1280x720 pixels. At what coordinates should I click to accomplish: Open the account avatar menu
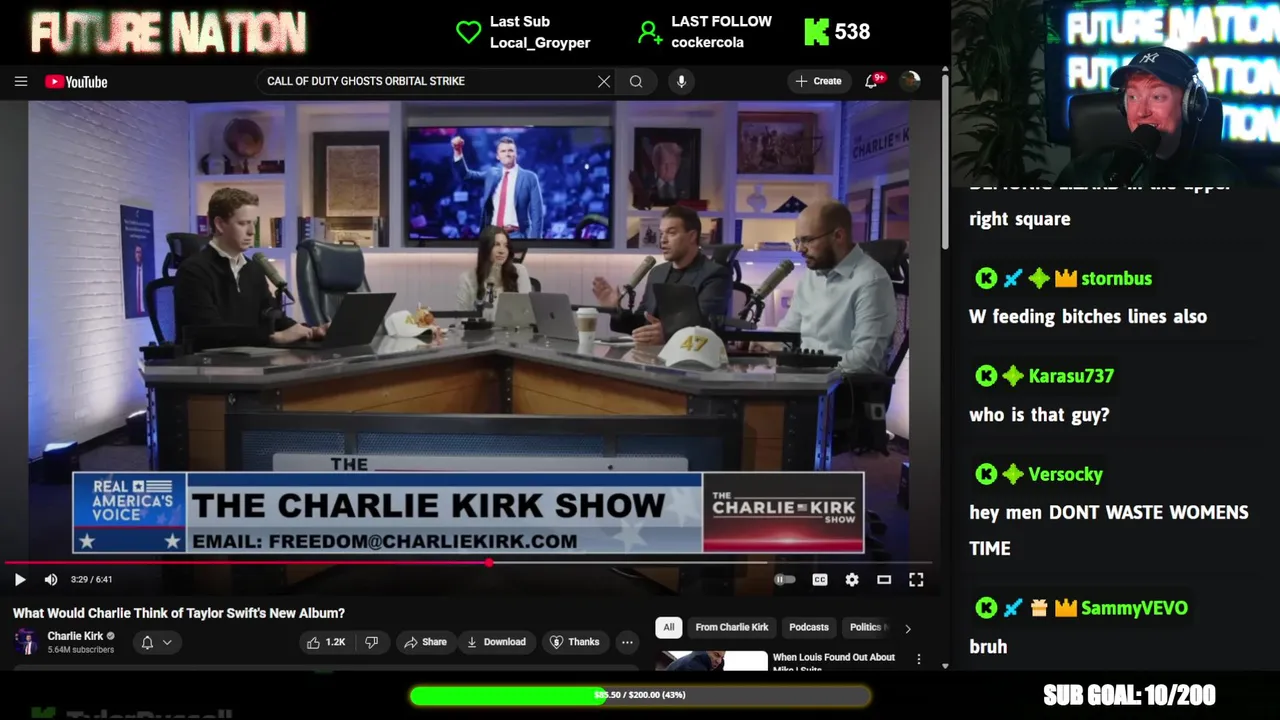point(909,81)
